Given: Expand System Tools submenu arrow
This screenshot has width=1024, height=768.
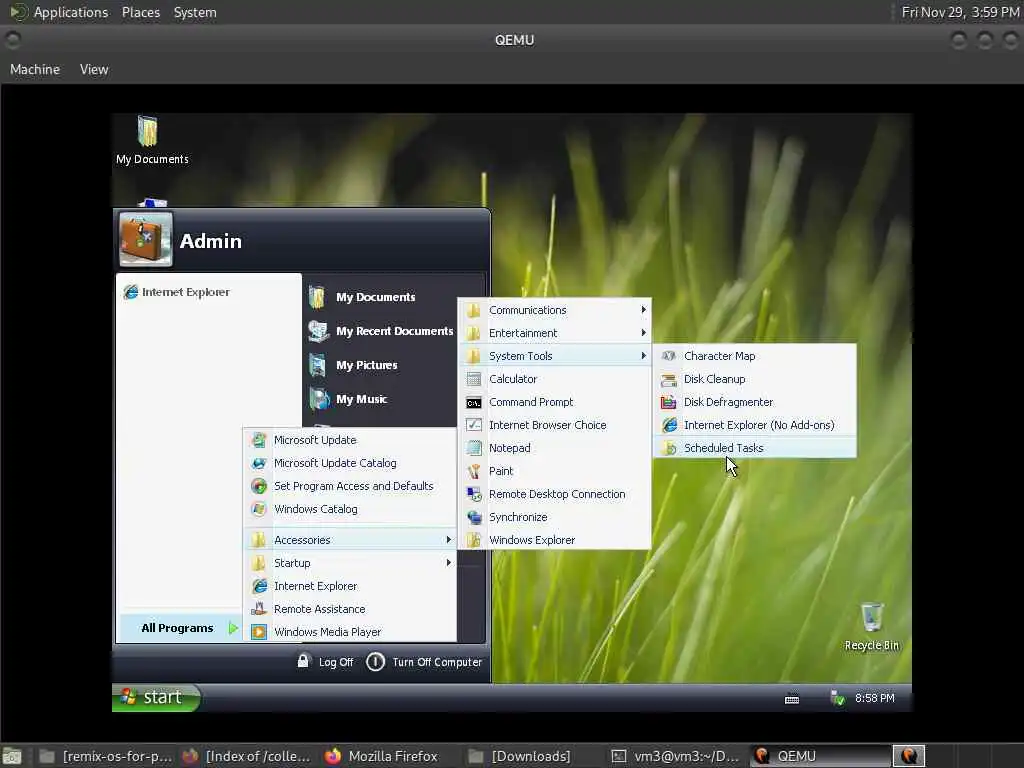Looking at the screenshot, I should click(x=643, y=356).
